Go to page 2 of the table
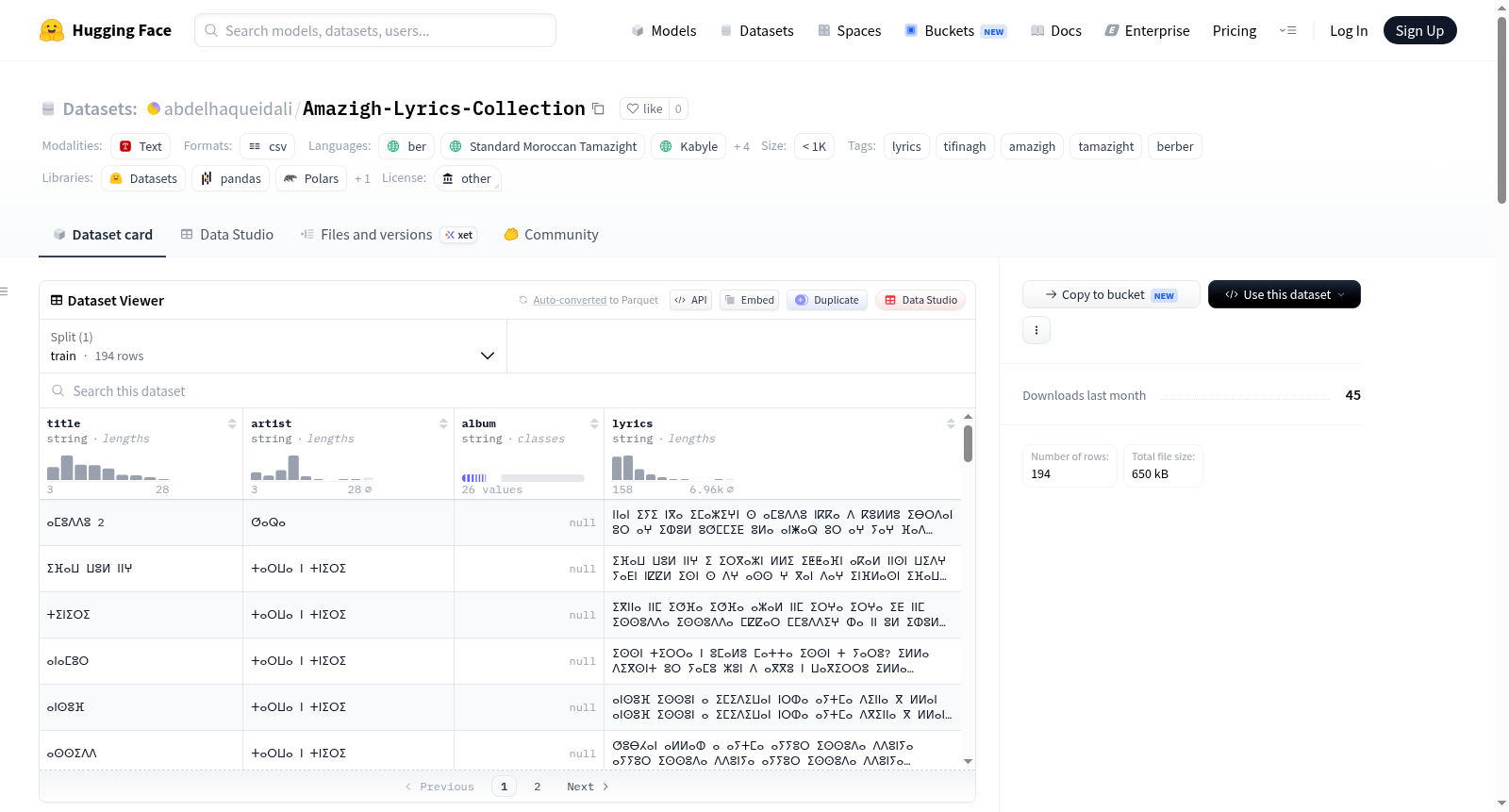Screen dimensions: 1509x812 point(538,787)
